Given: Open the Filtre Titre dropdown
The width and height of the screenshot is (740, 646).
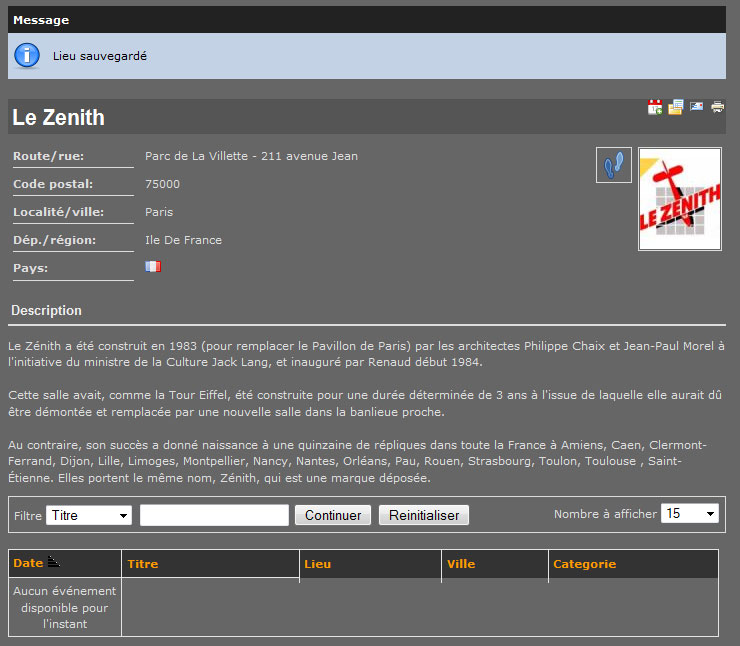Looking at the screenshot, I should point(89,515).
